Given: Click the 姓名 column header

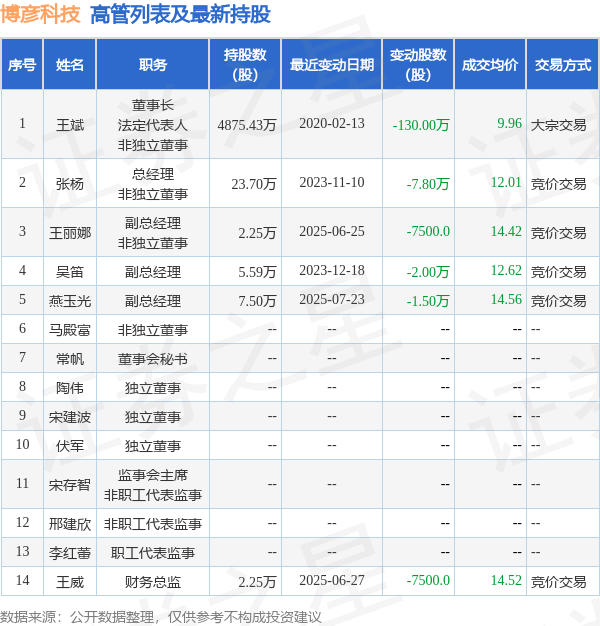Looking at the screenshot, I should tap(70, 65).
